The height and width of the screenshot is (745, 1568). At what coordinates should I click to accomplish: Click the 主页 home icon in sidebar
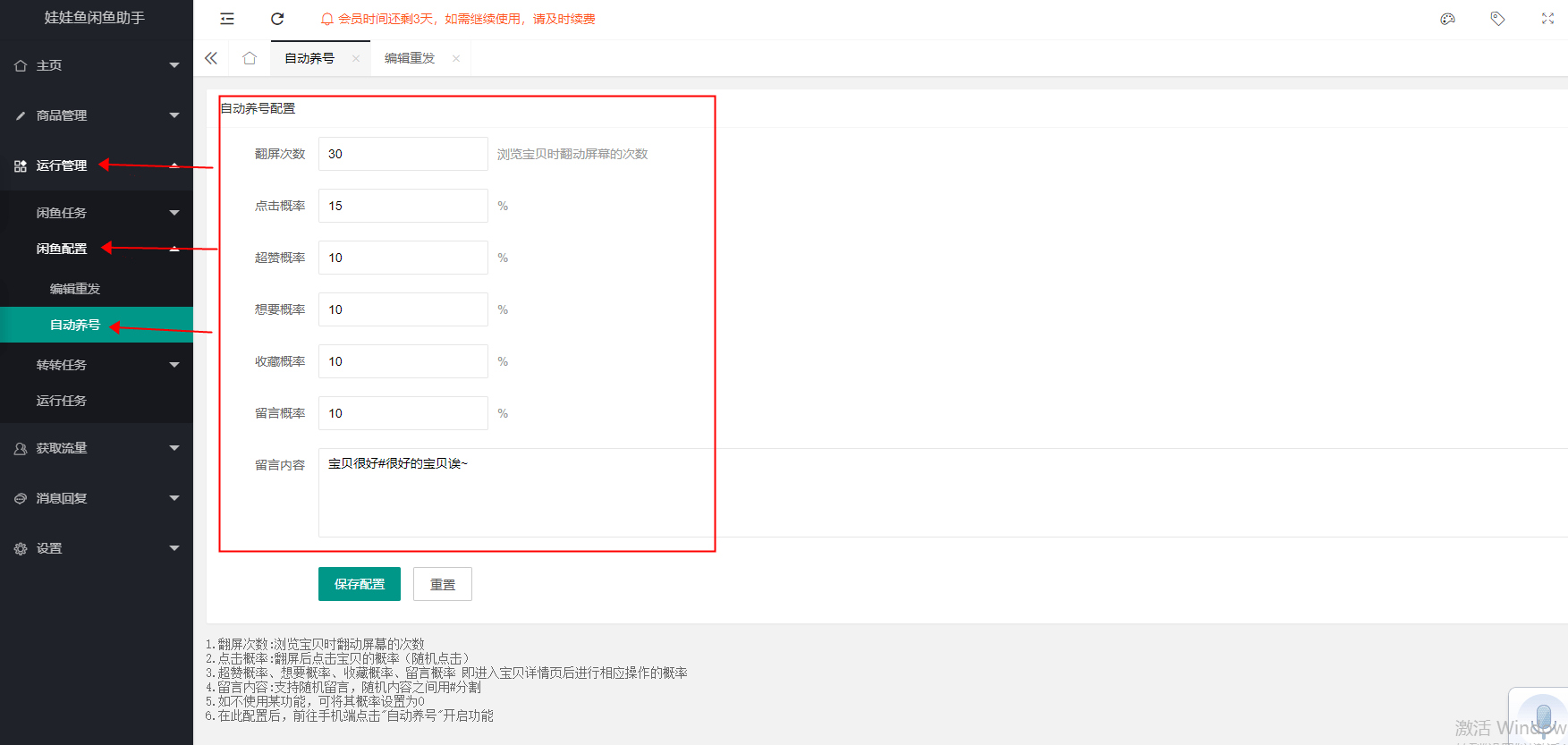tap(21, 65)
